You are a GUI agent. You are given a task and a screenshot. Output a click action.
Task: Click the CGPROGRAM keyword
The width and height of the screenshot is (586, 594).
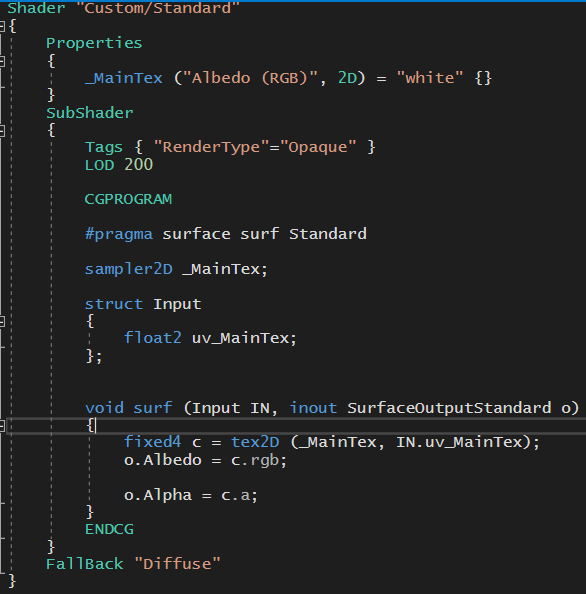tap(128, 199)
